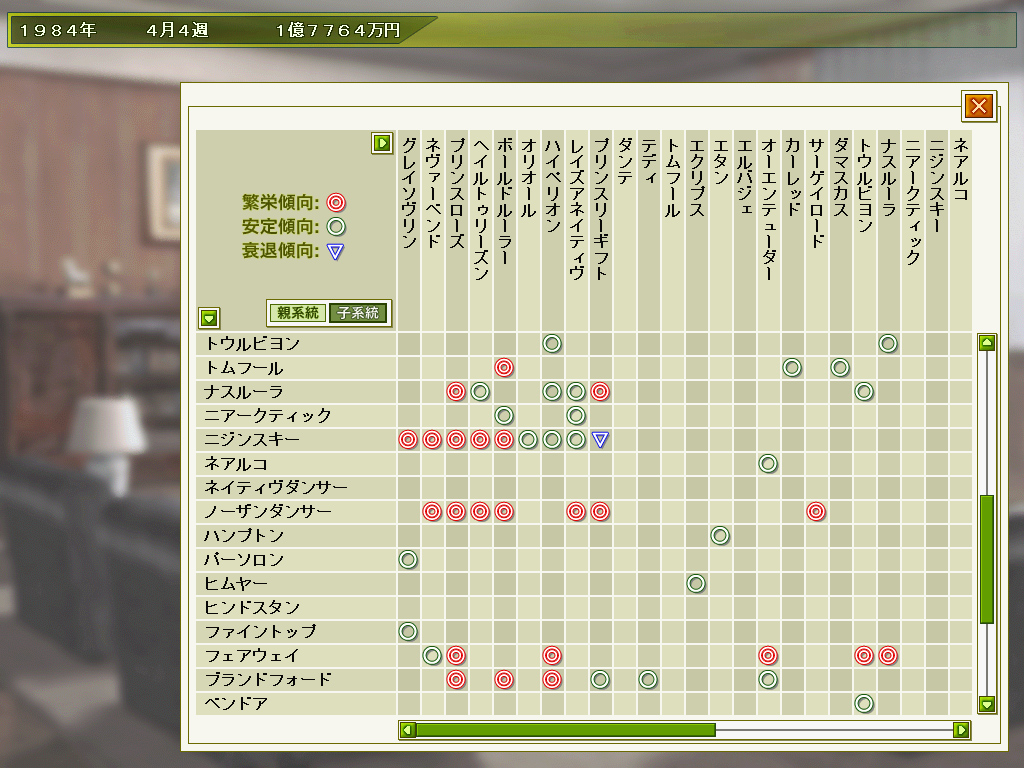Click the horizontal scrollbar right arrow

[x=961, y=730]
